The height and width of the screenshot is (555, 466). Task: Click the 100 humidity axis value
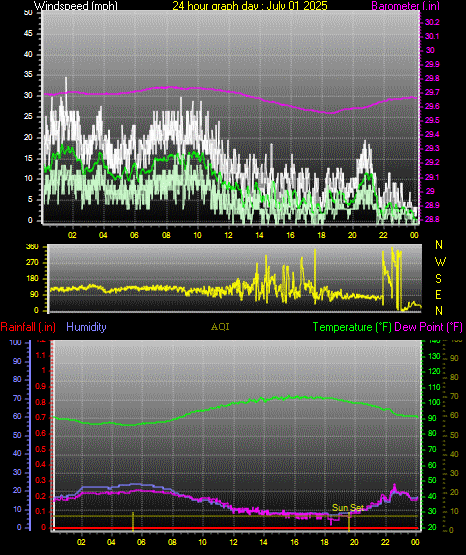point(15,342)
